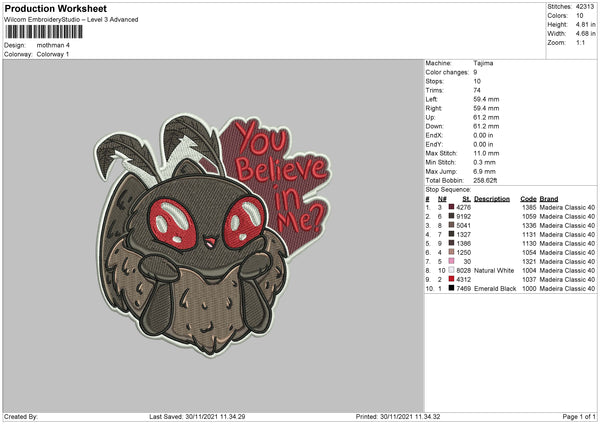Click the 'N#' column header
This screenshot has width=600, height=424.
[x=442, y=199]
